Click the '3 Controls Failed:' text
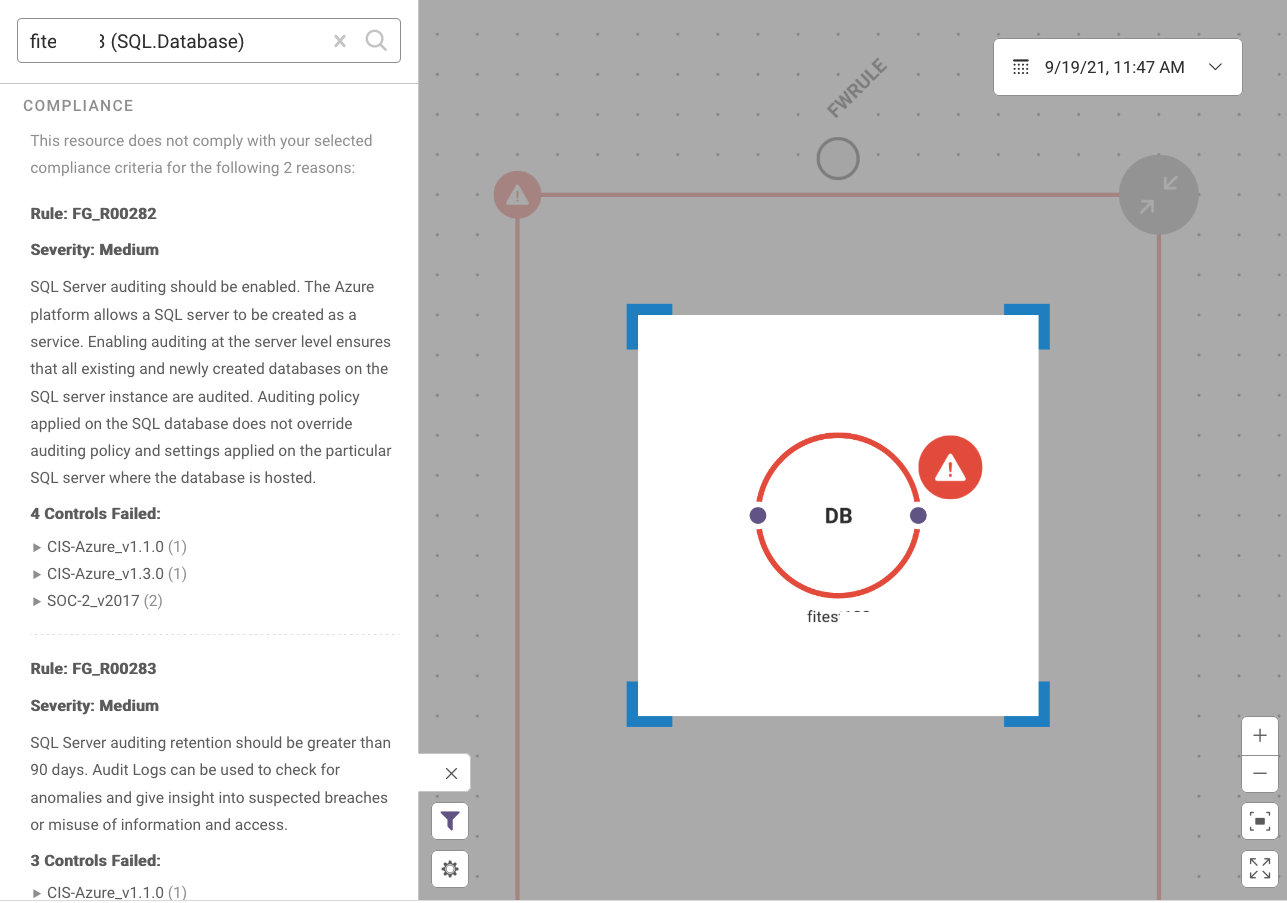Viewport: 1287px width, 903px height. coord(96,860)
